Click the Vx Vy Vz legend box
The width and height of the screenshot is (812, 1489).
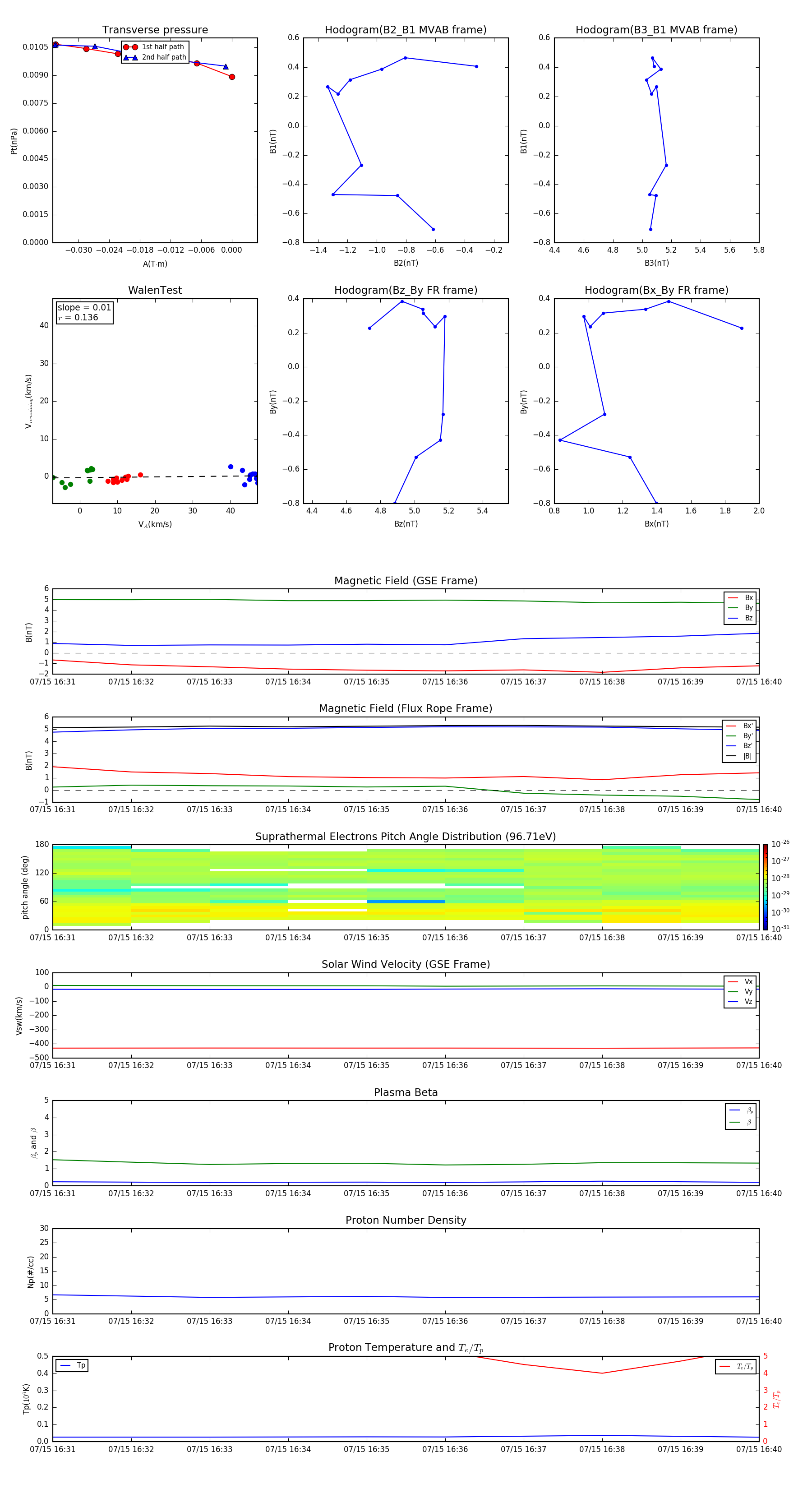coord(740,992)
